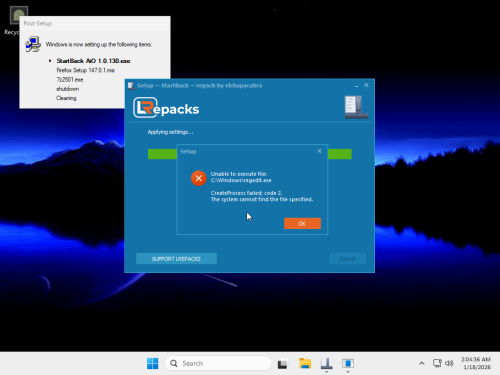
Task: Minimize the StartBack setup window
Action: point(356,85)
